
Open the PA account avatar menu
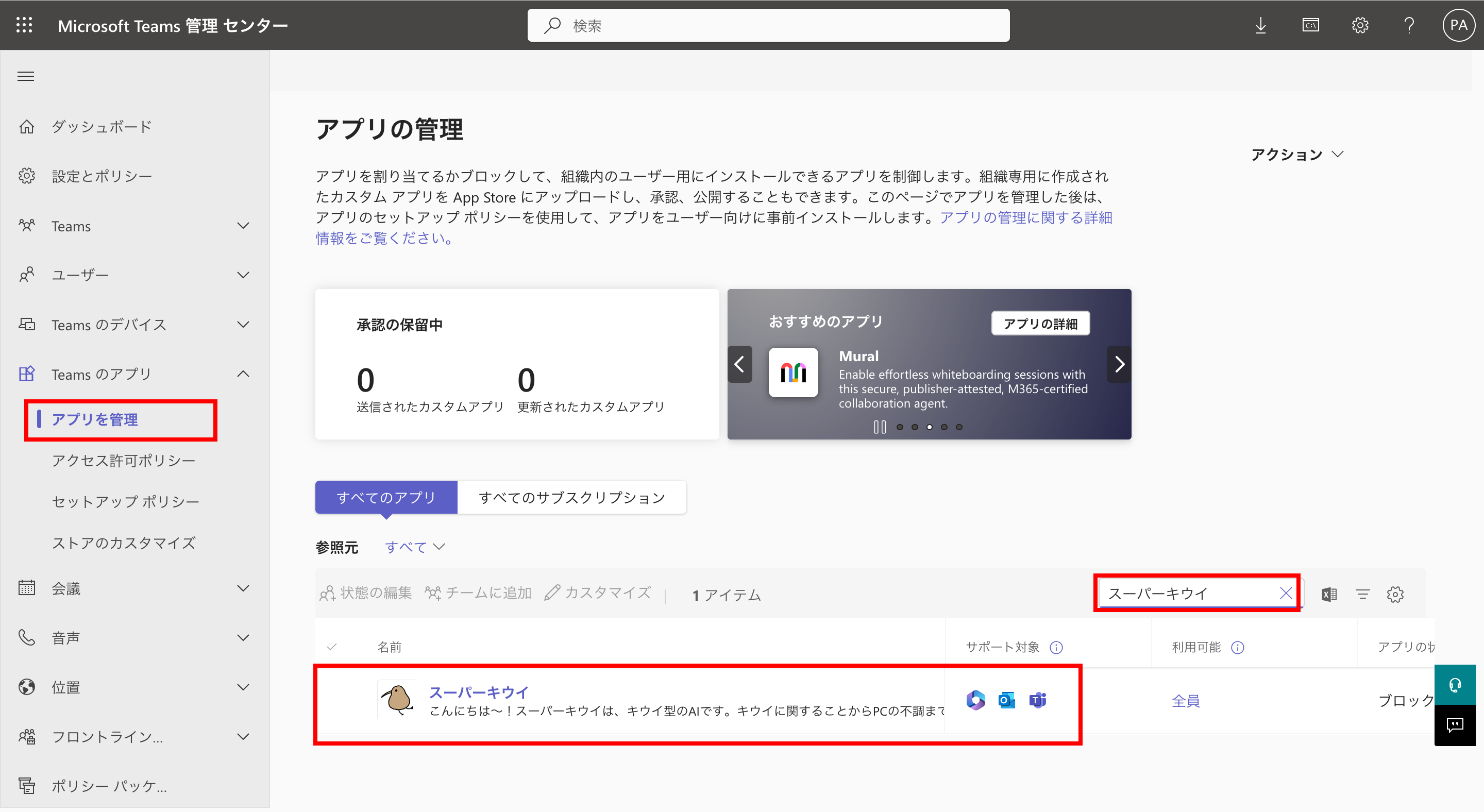click(x=1458, y=25)
